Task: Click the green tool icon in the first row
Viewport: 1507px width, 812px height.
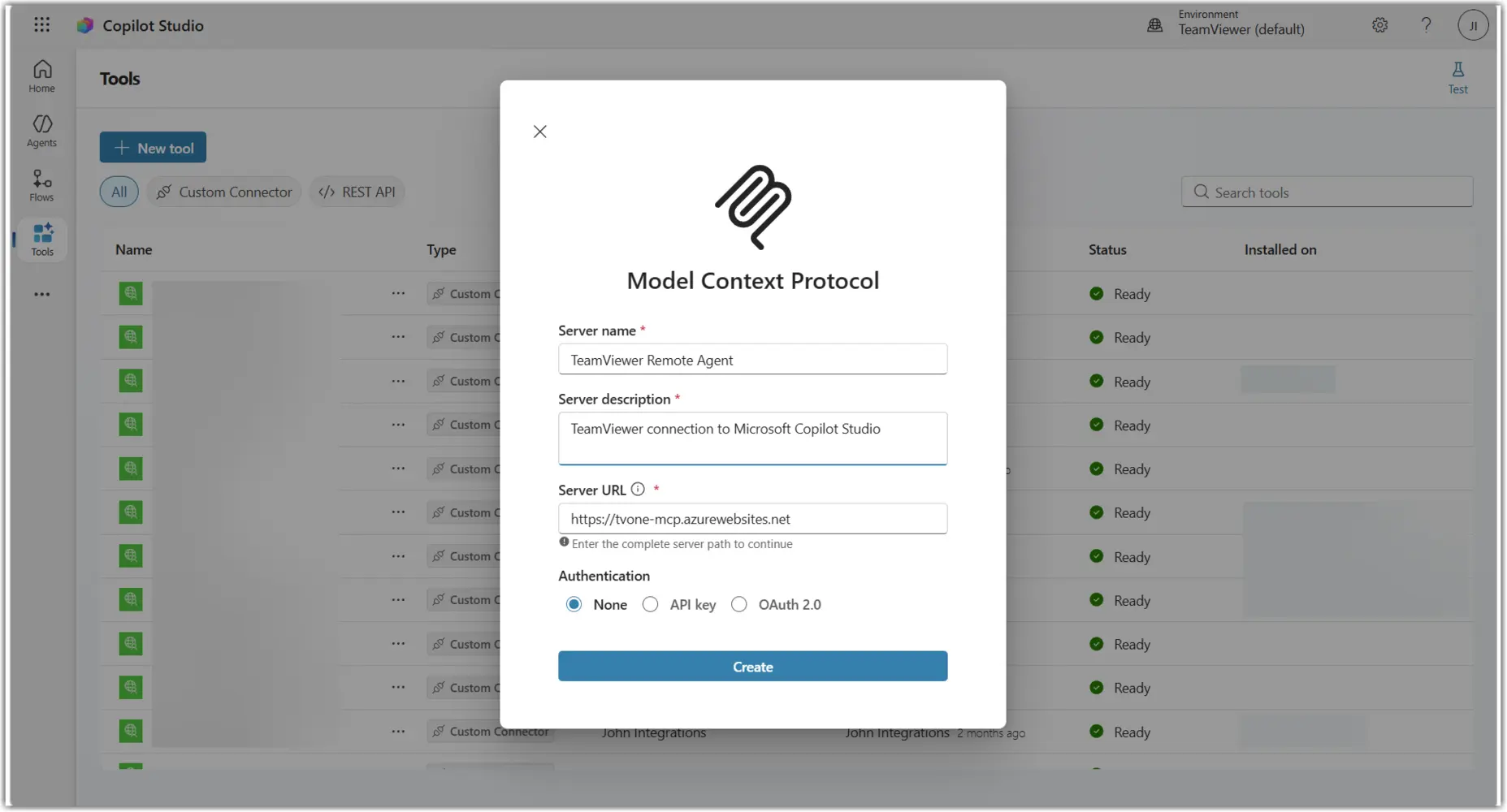Action: [131, 293]
